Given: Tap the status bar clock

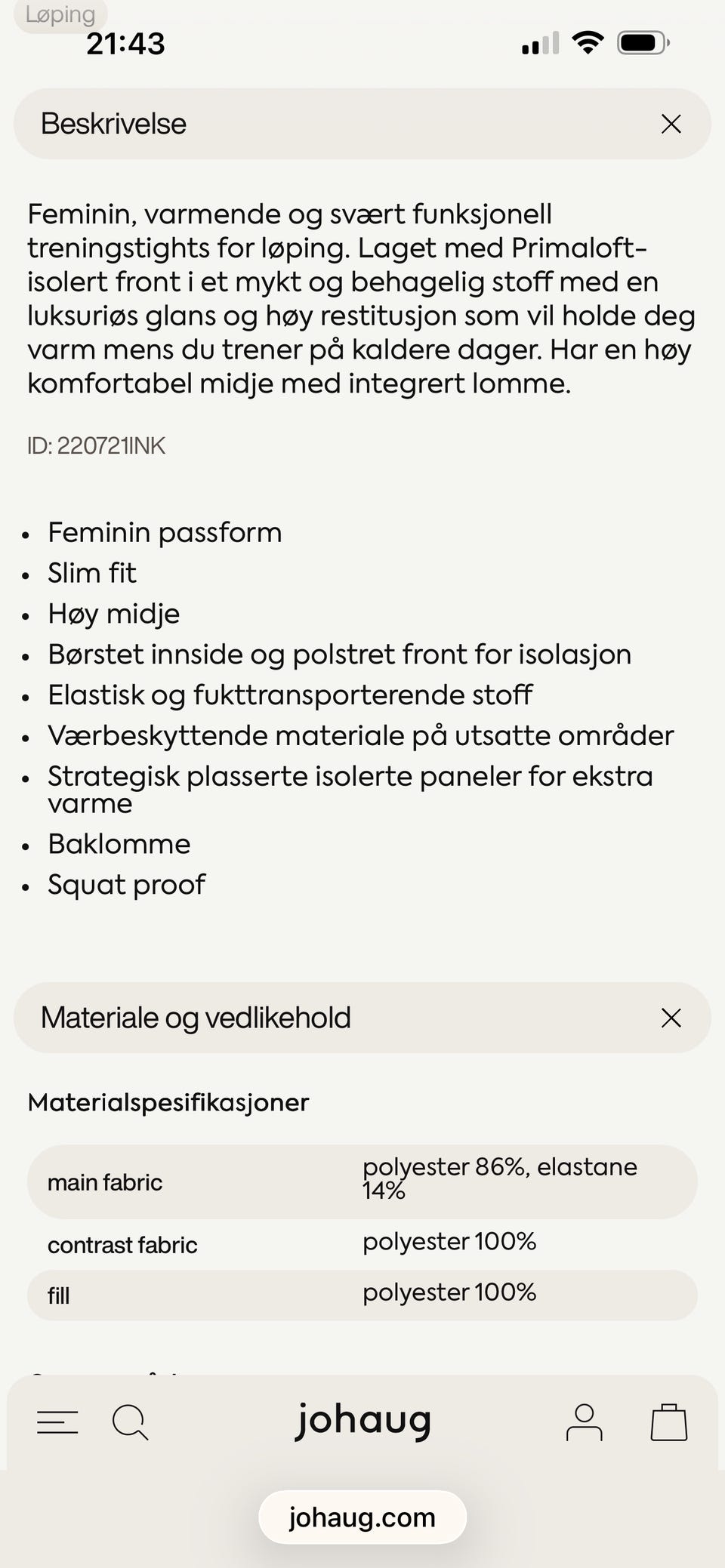Looking at the screenshot, I should point(125,44).
